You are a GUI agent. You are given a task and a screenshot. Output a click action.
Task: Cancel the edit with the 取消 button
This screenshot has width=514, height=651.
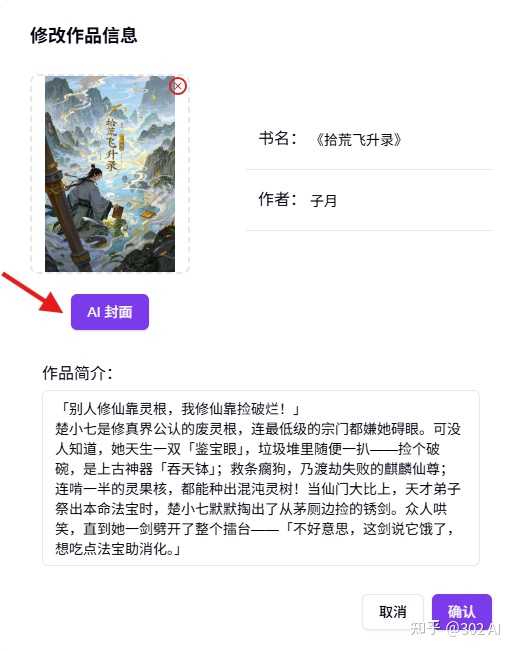(392, 612)
